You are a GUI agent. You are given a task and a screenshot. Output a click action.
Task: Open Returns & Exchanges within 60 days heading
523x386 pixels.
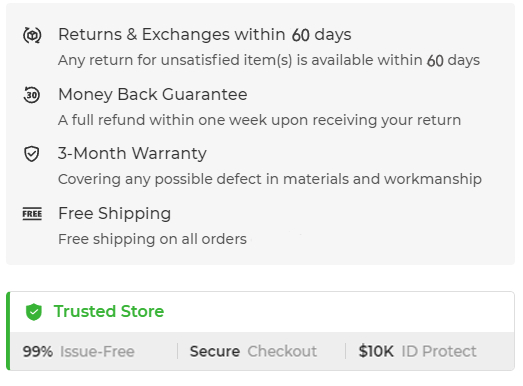205,34
